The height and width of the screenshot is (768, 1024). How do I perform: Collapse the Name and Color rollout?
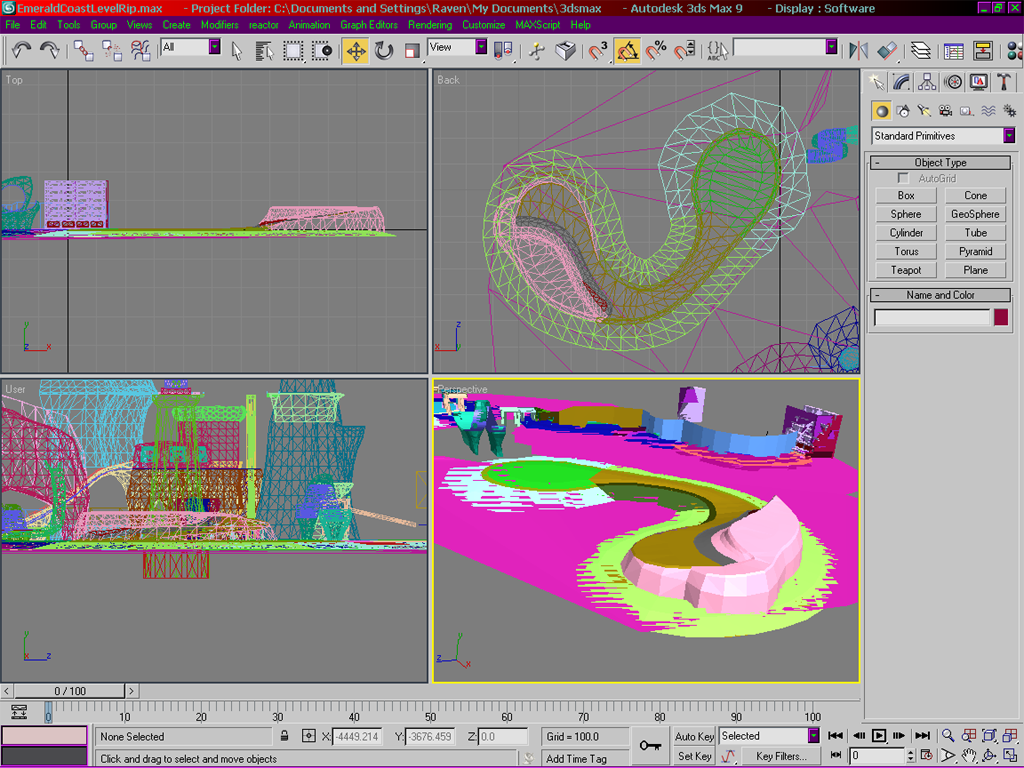point(940,295)
